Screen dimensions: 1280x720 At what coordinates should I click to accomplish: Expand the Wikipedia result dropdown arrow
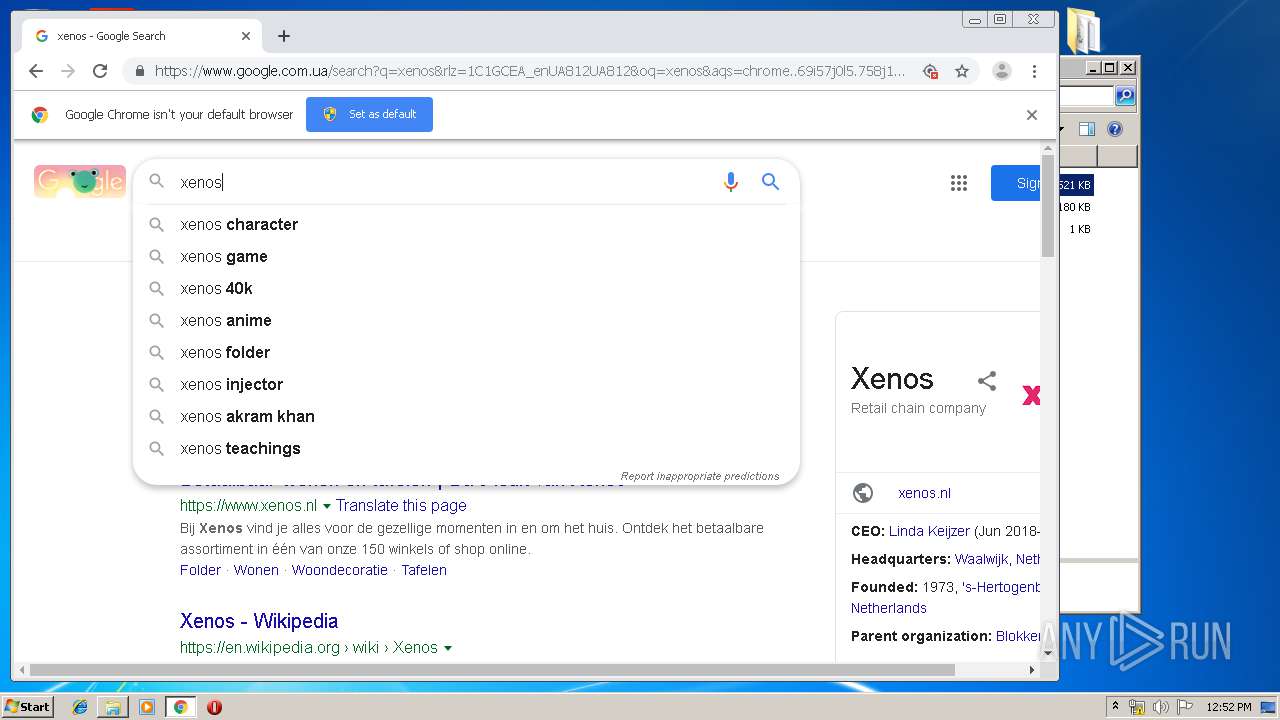pyautogui.click(x=448, y=648)
